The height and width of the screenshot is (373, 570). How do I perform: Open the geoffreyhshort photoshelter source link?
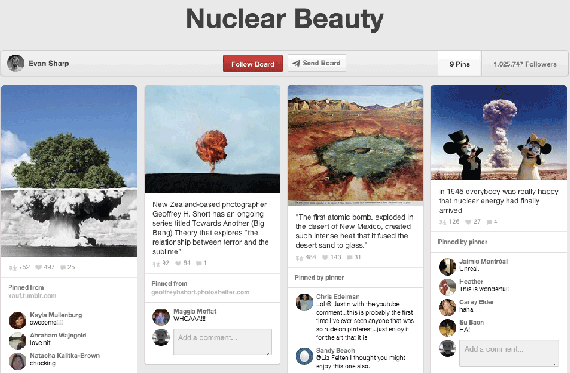200,292
